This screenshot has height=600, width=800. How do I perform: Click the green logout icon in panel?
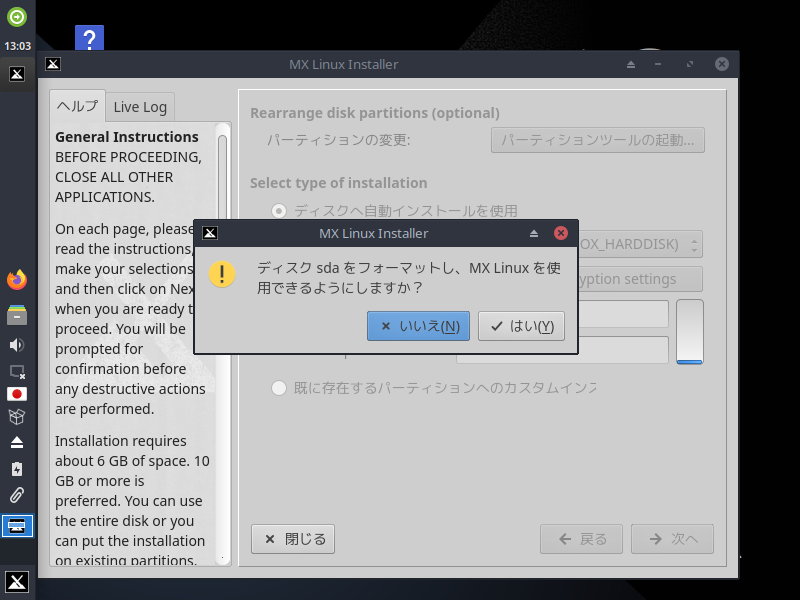point(17,17)
